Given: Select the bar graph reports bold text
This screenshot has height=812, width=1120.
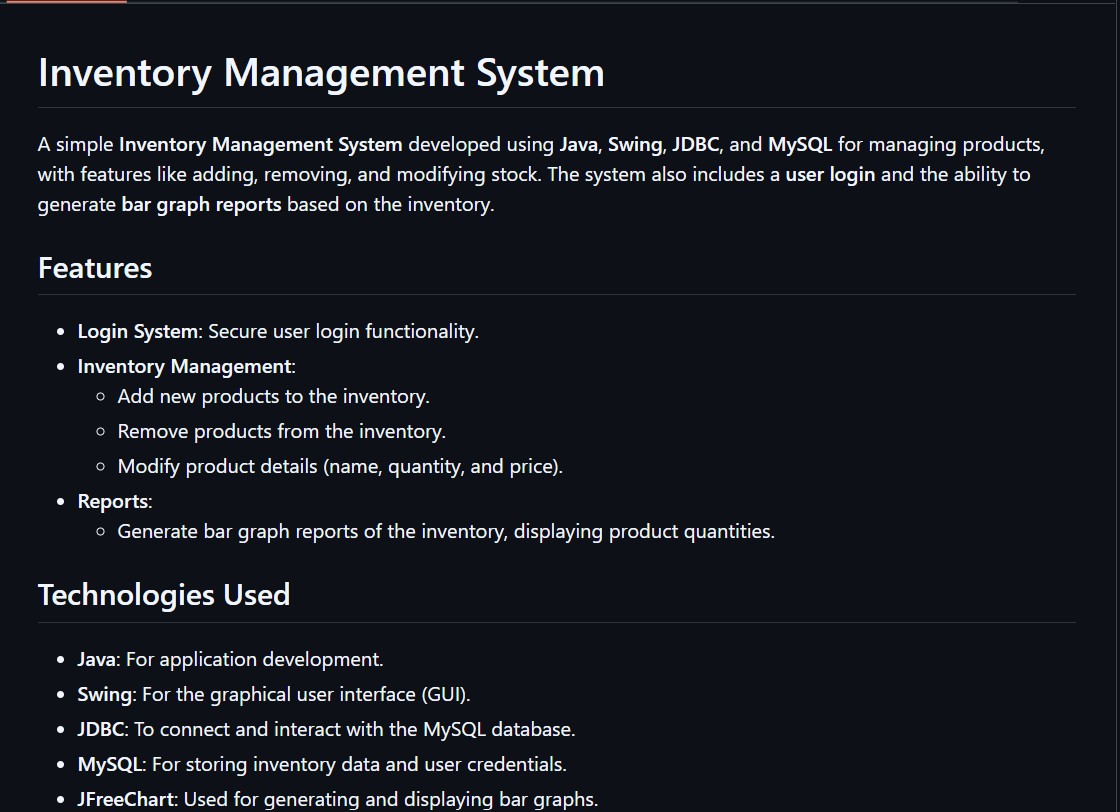Looking at the screenshot, I should 200,203.
